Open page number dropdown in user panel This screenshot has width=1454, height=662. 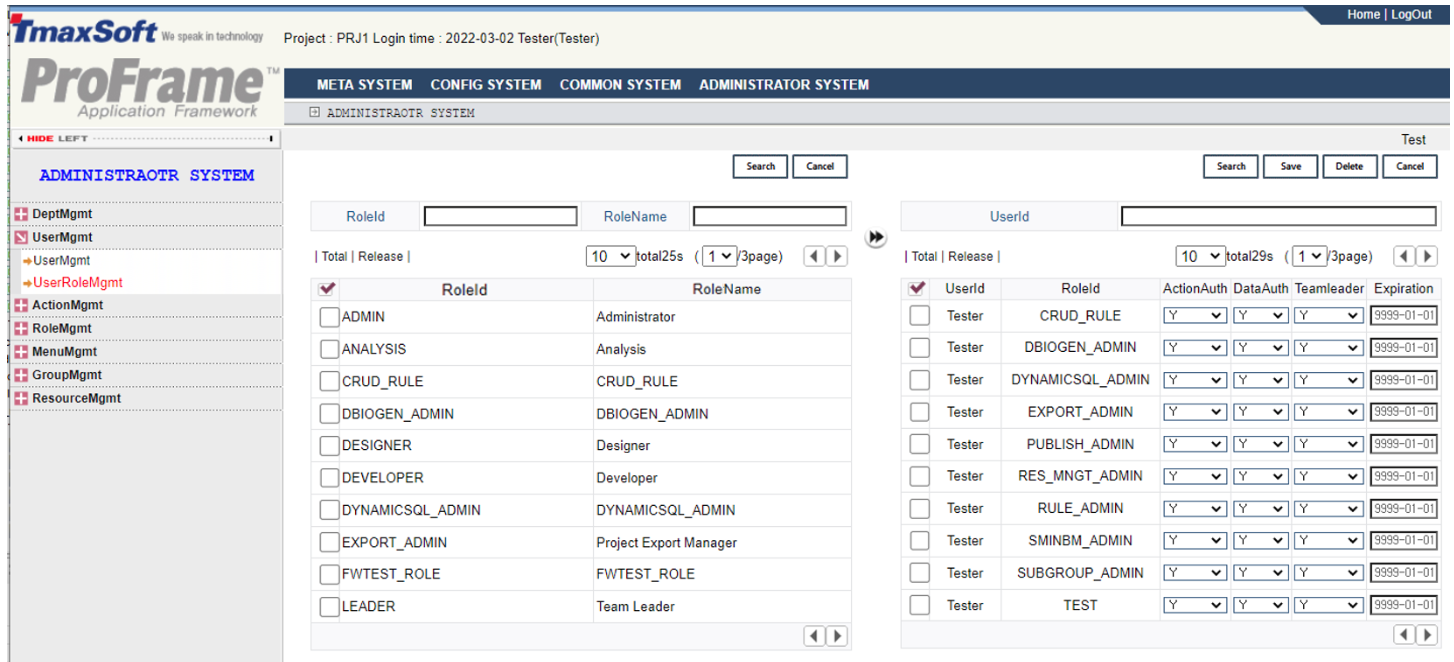click(1310, 257)
